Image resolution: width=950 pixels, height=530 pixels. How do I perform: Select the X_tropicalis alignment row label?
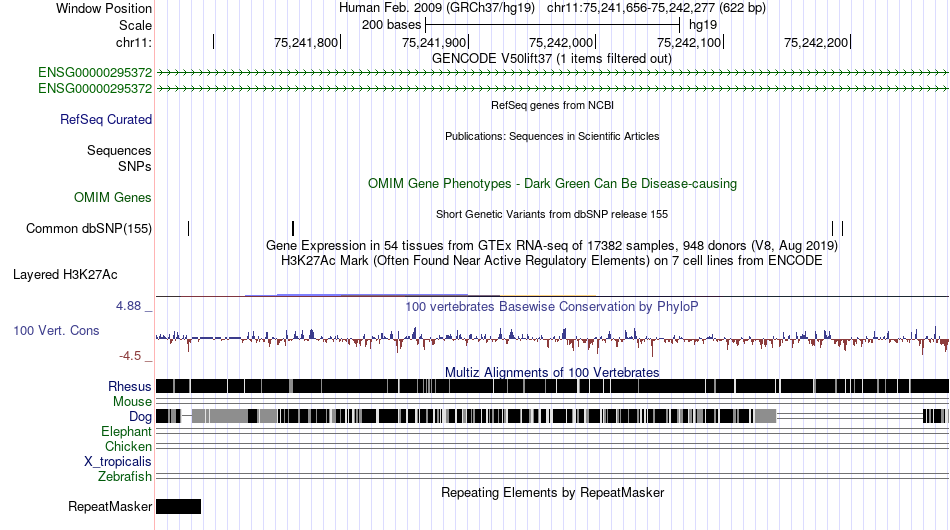tap(118, 462)
